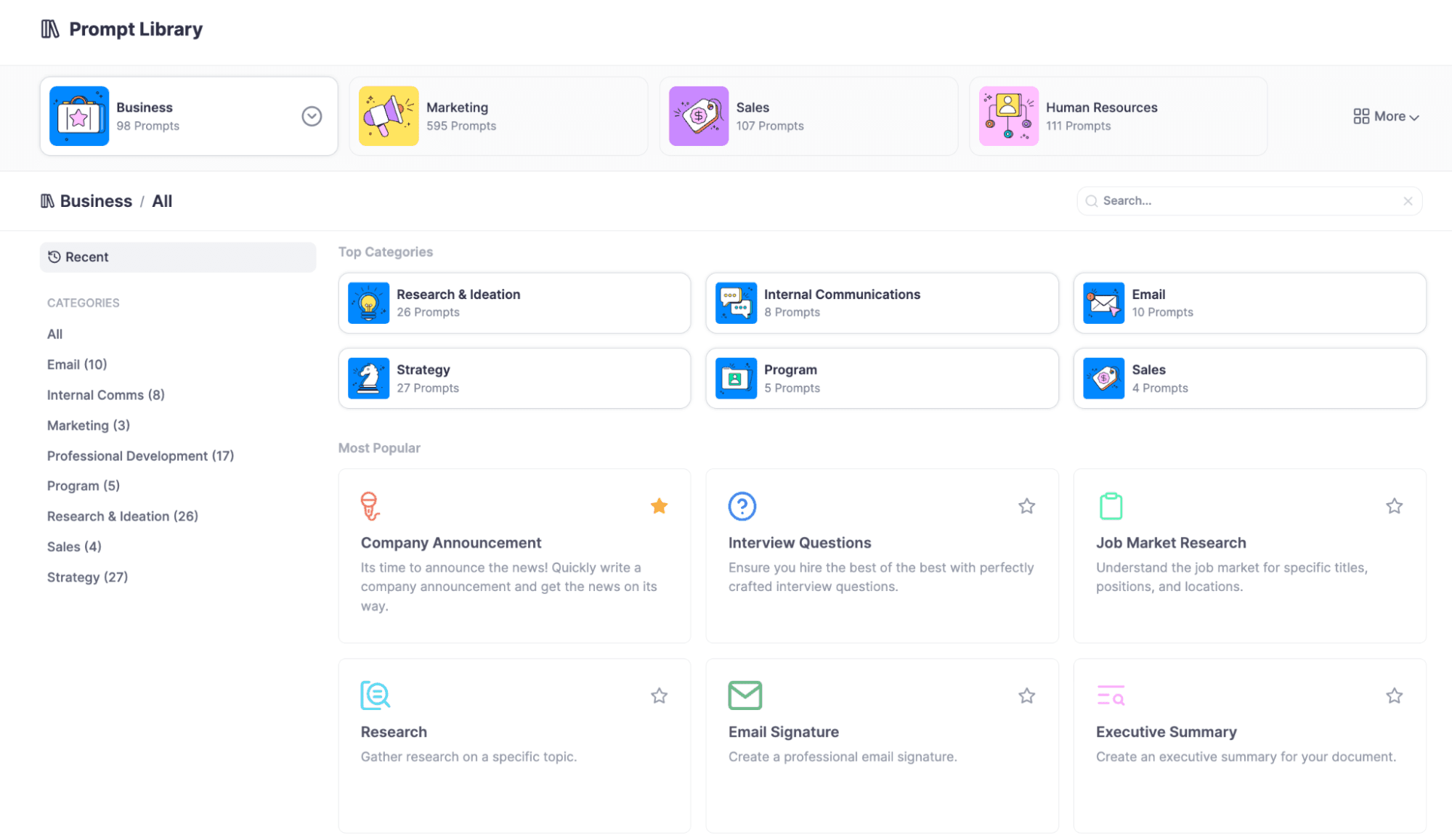Click the Human Resources org chart icon
This screenshot has width=1452, height=840.
point(1008,116)
